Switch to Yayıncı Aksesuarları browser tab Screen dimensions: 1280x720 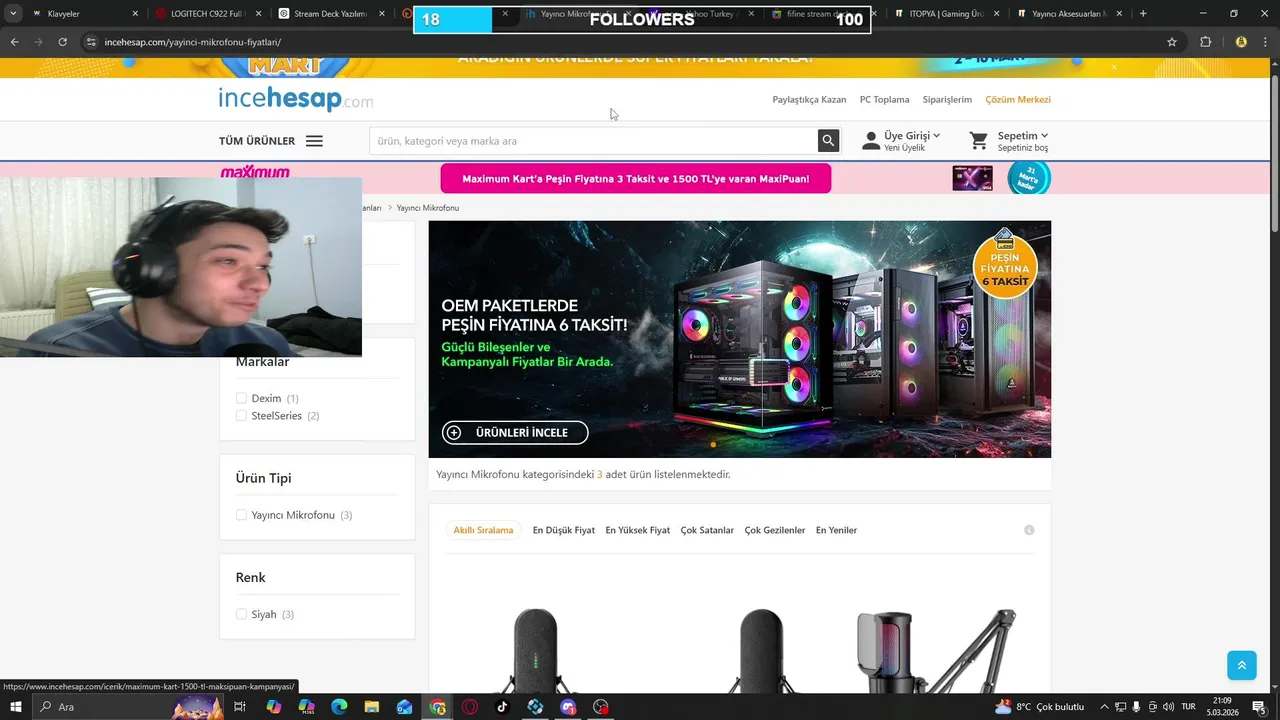click(1068, 14)
